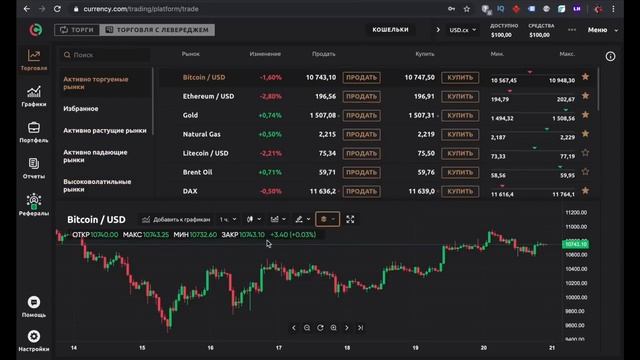Click the Currency.com logo
This screenshot has width=640, height=360.
[x=36, y=30]
